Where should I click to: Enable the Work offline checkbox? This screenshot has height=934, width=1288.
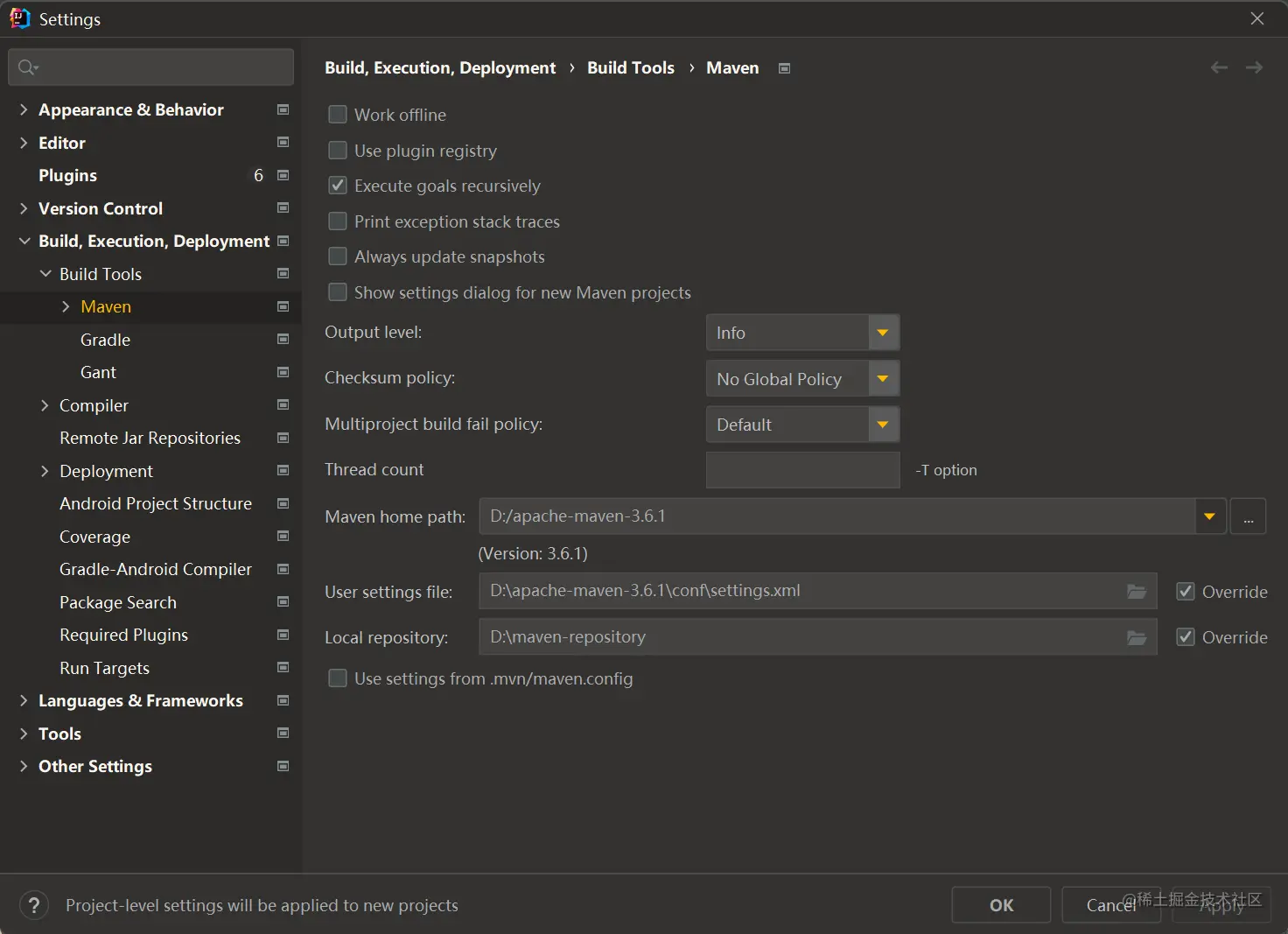tap(338, 115)
